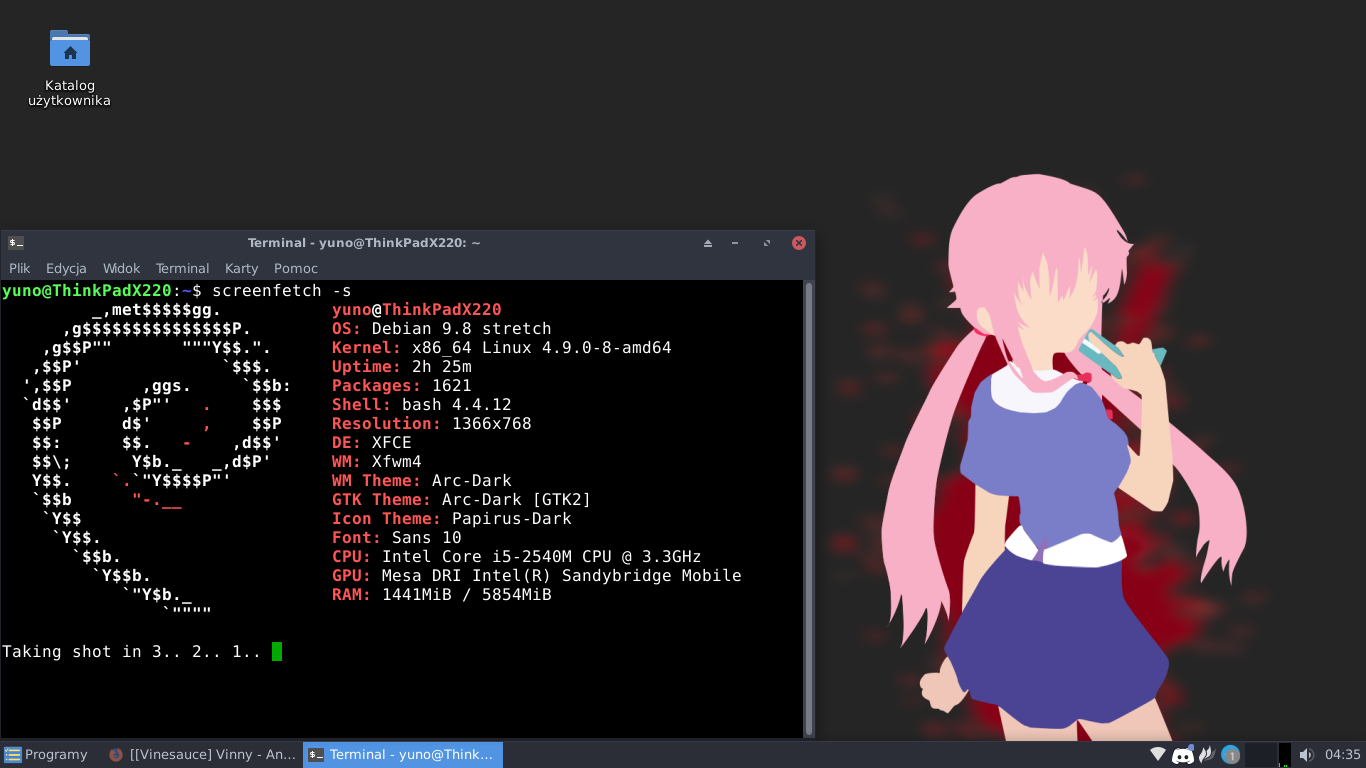This screenshot has width=1366, height=768.
Task: Click the 'Uptime: 2h 25m' line
Action: tap(402, 367)
